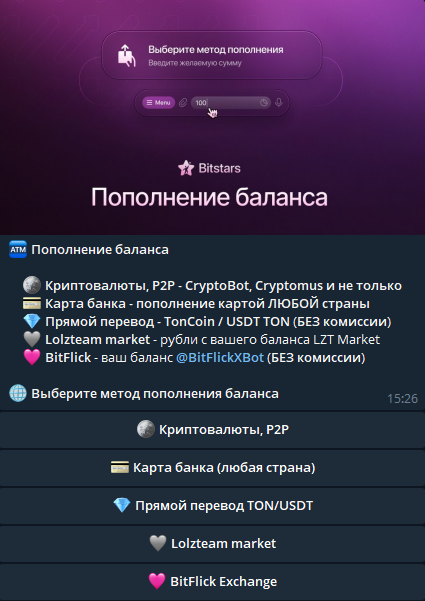Choose Прямой перевод TON/USDT method

pyautogui.click(x=212, y=506)
